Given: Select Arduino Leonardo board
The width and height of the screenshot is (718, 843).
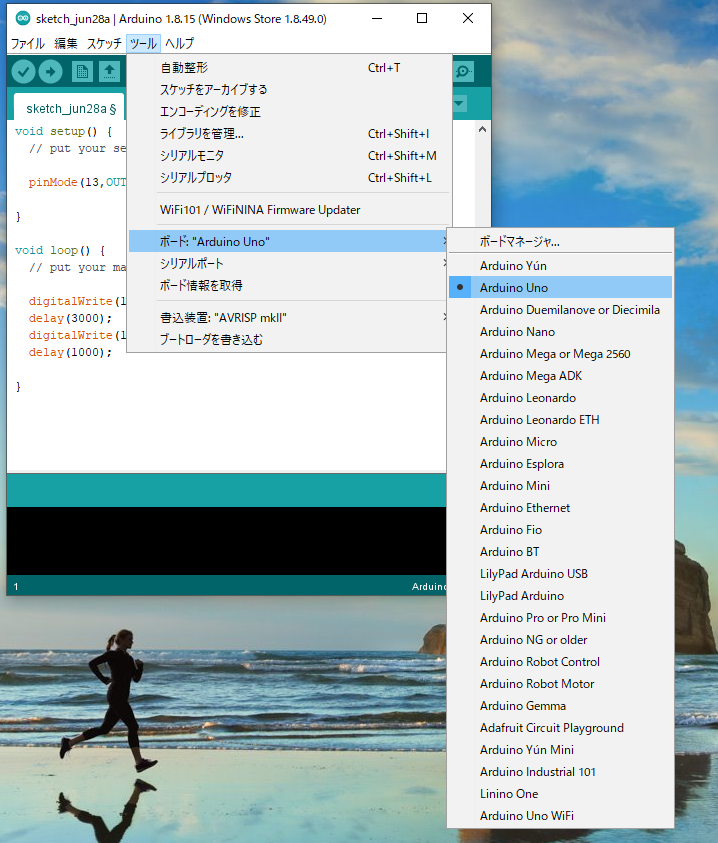Looking at the screenshot, I should click(x=560, y=398).
